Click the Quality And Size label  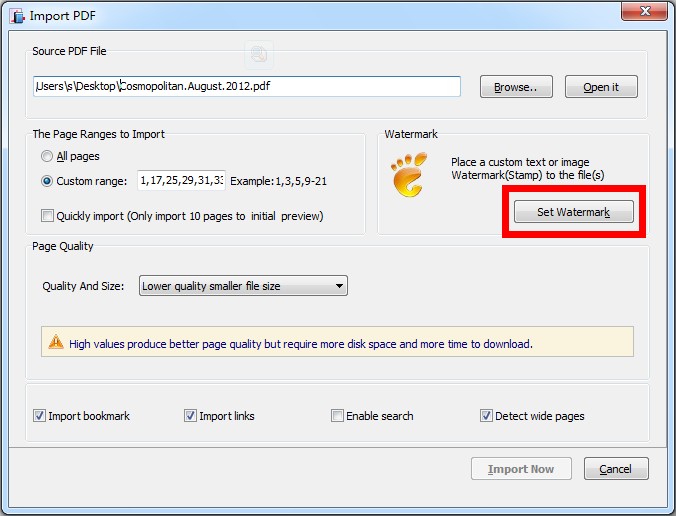(83, 286)
